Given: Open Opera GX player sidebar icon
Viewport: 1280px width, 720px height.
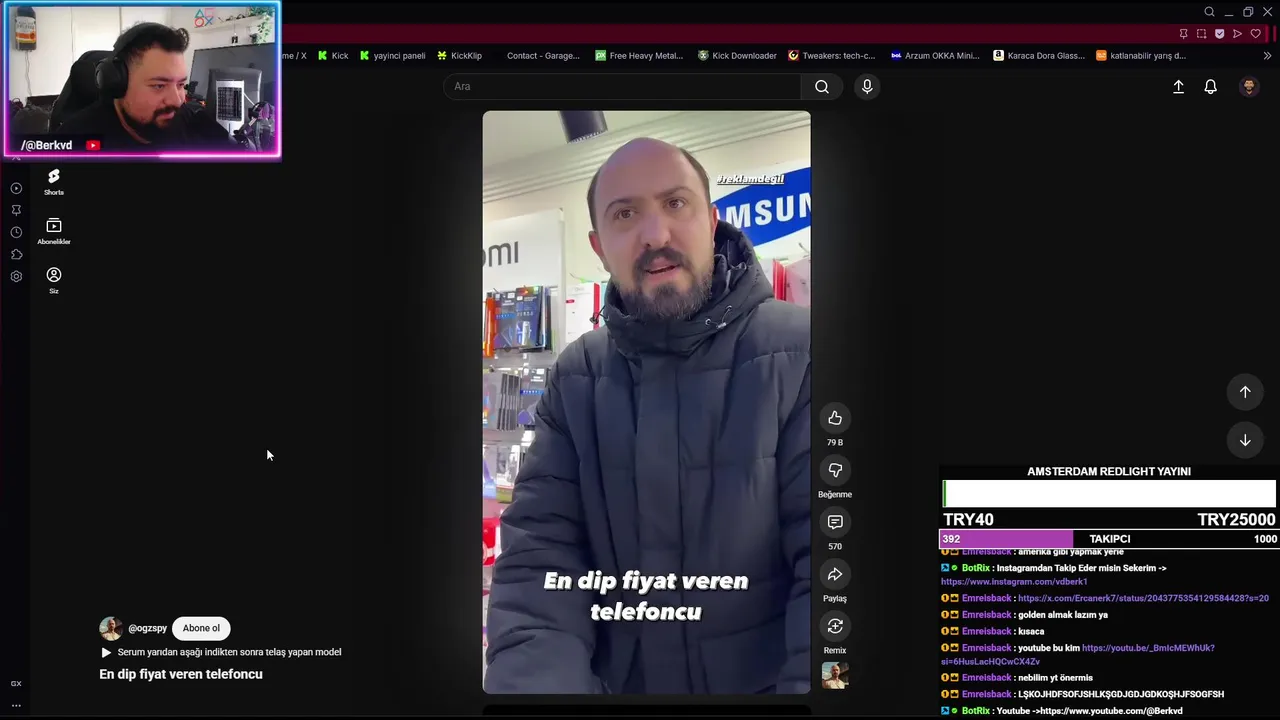Looking at the screenshot, I should pyautogui.click(x=16, y=188).
